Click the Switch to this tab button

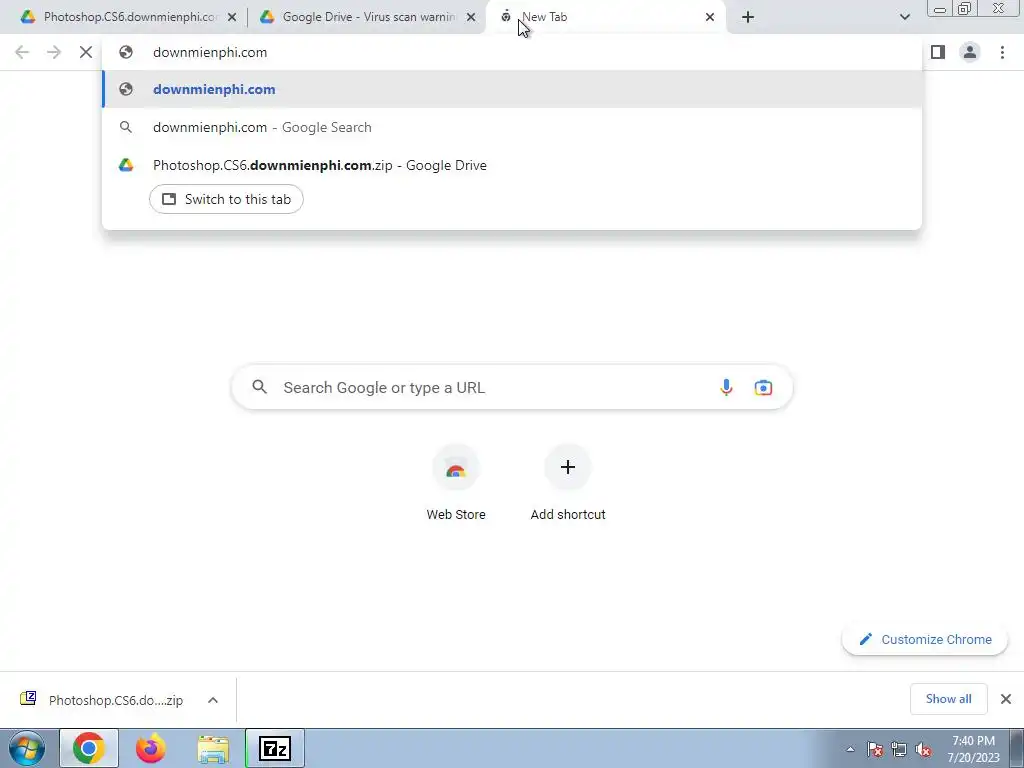[x=226, y=199]
